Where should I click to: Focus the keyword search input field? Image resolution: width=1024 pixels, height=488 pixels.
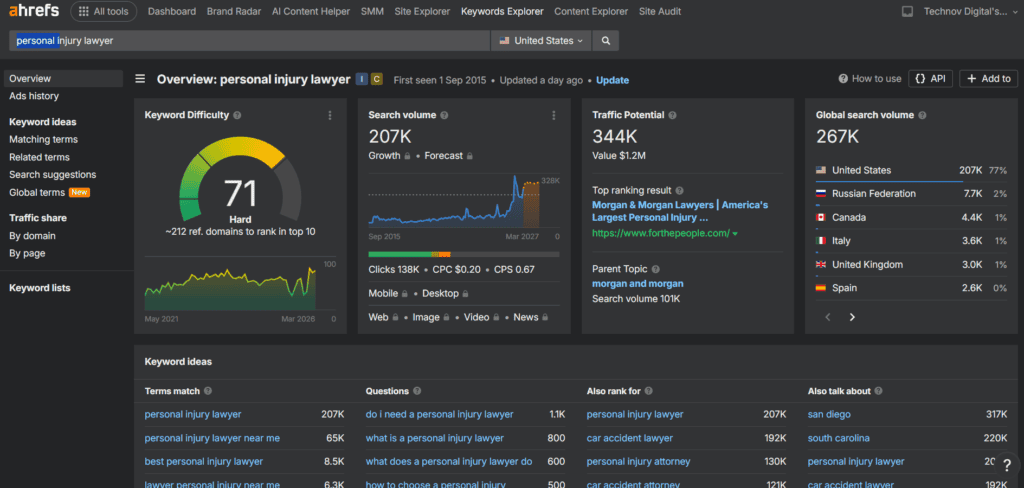click(x=250, y=41)
